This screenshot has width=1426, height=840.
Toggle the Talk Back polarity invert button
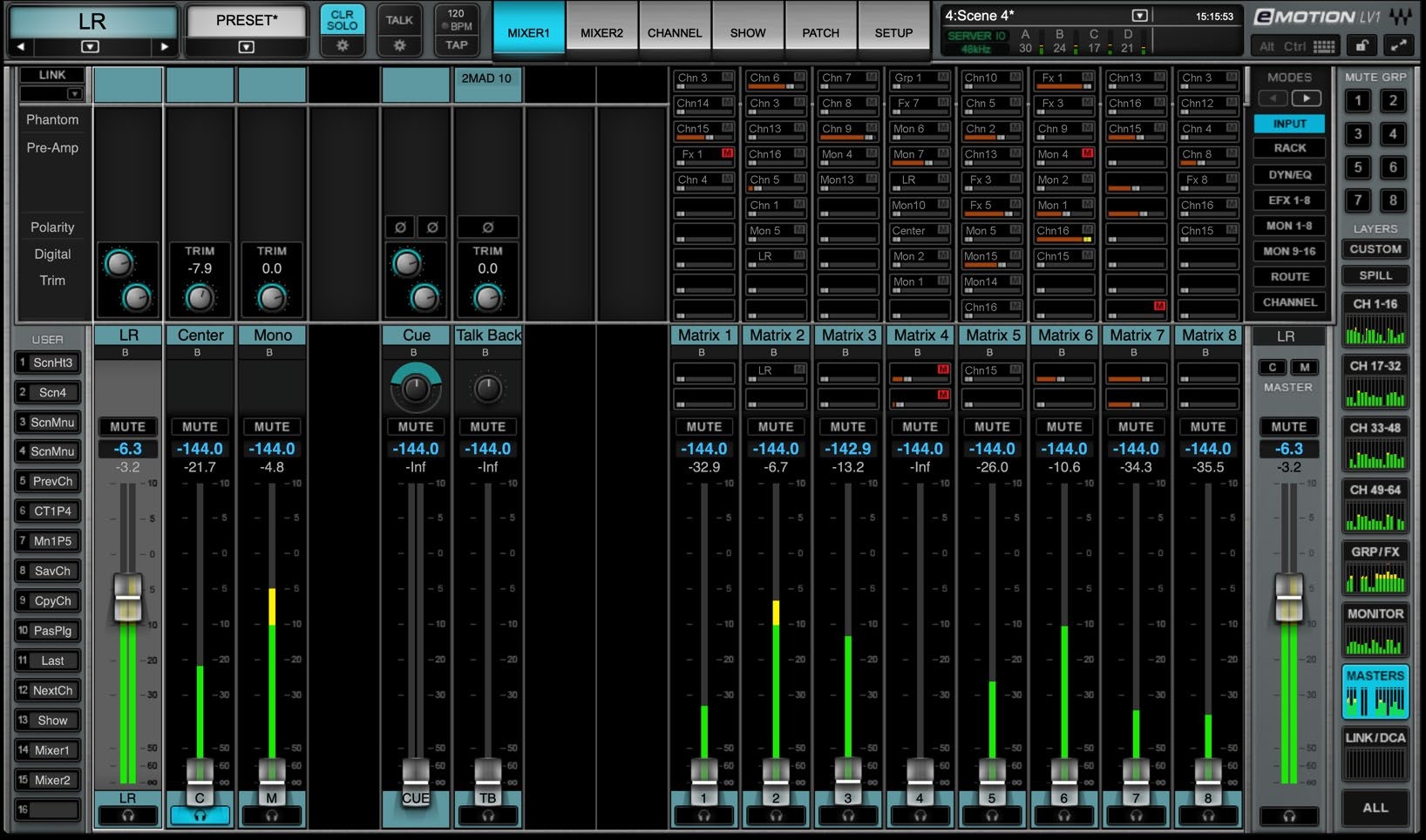coord(487,227)
